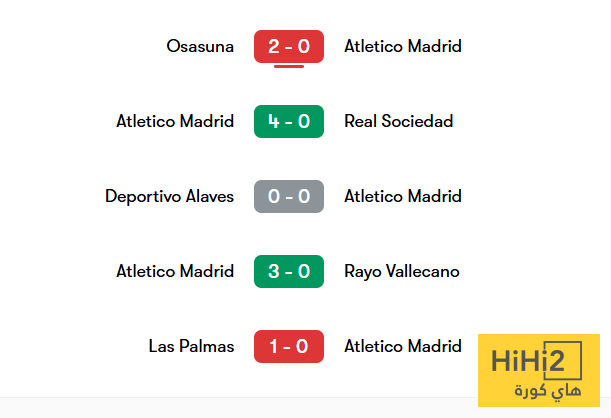The height and width of the screenshot is (418, 611).
Task: Open Atletico Madrid opposite Las Palmas
Action: 403,346
